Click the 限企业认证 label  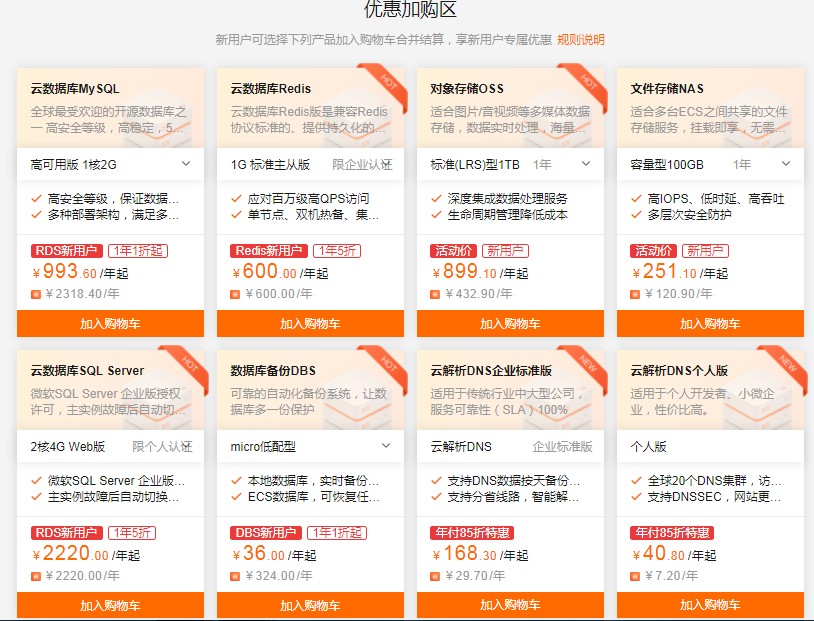[x=362, y=165]
